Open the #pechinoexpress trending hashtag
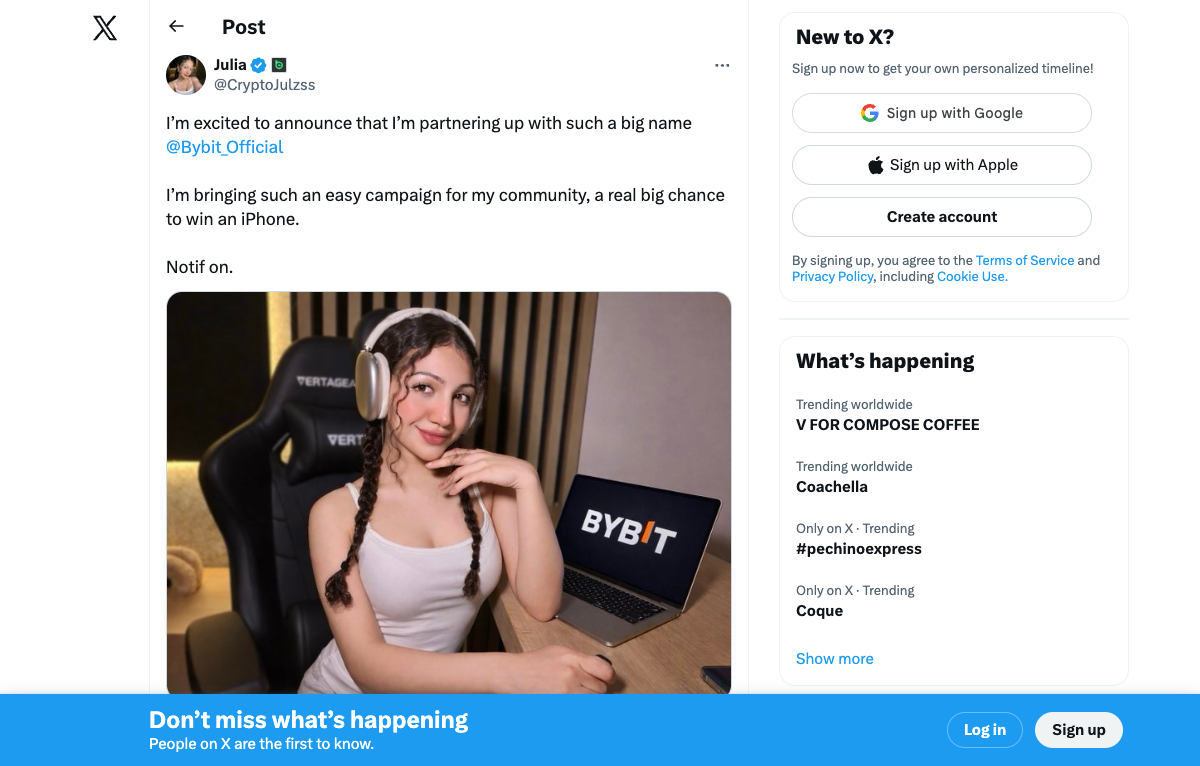Viewport: 1200px width, 766px height. pyautogui.click(x=858, y=549)
